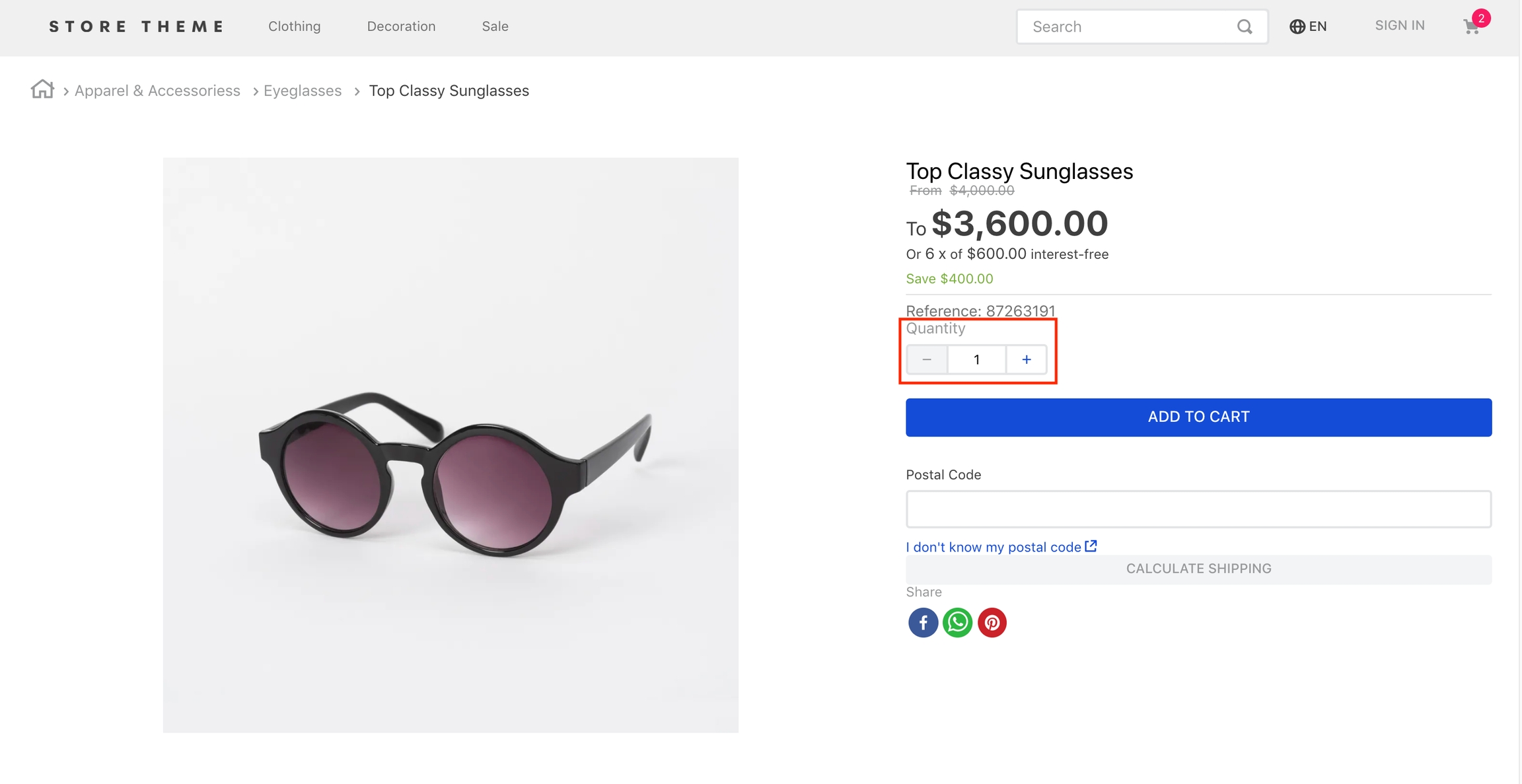
Task: Open the Decoration menu
Action: pos(401,26)
